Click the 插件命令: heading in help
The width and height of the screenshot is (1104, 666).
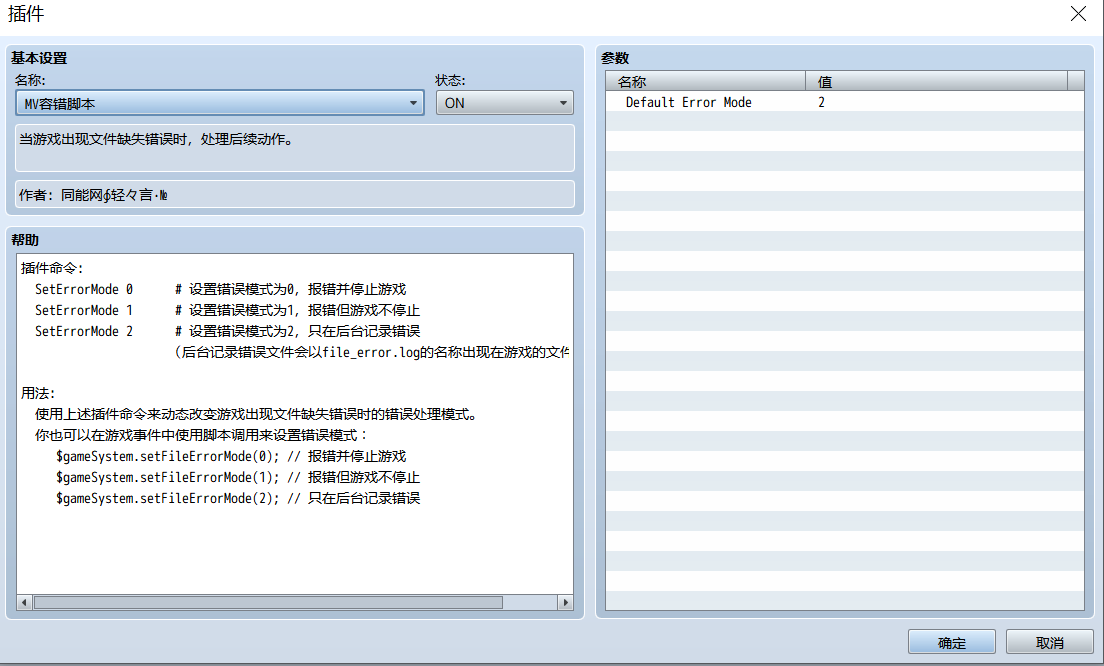[x=52, y=268]
